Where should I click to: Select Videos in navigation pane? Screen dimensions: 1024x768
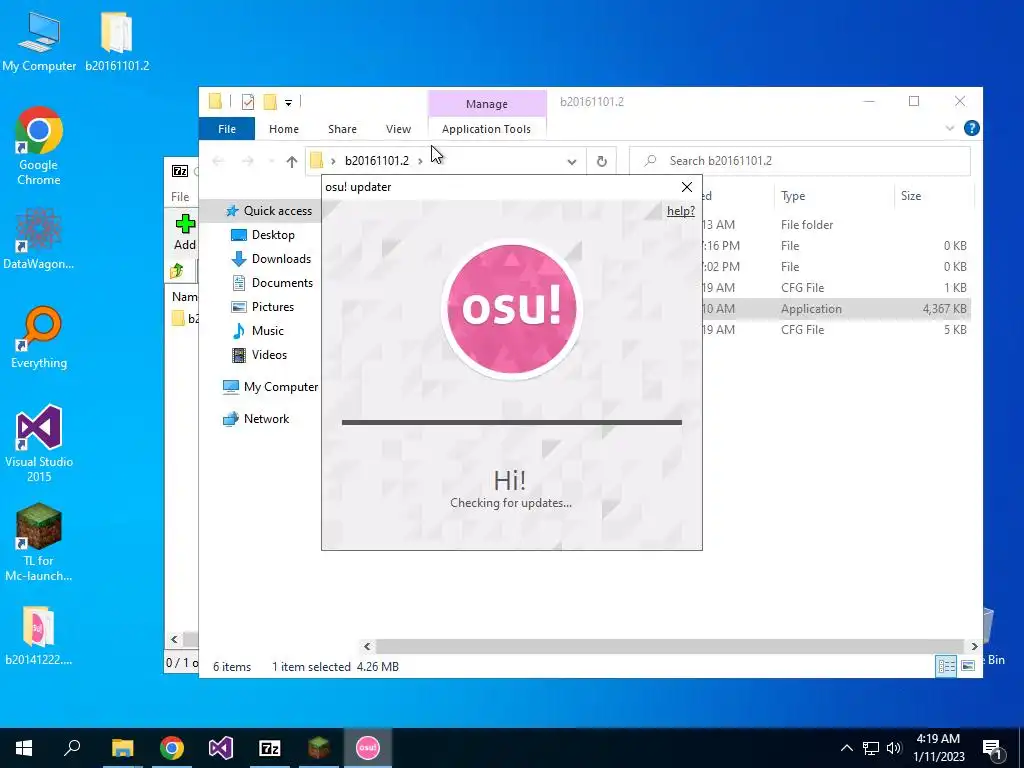coord(269,355)
